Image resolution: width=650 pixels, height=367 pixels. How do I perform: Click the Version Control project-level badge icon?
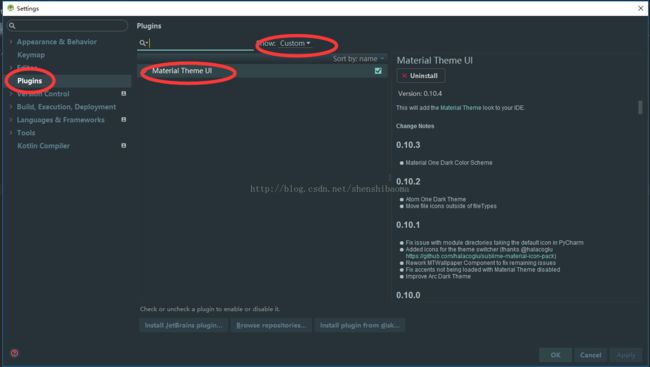[x=124, y=94]
